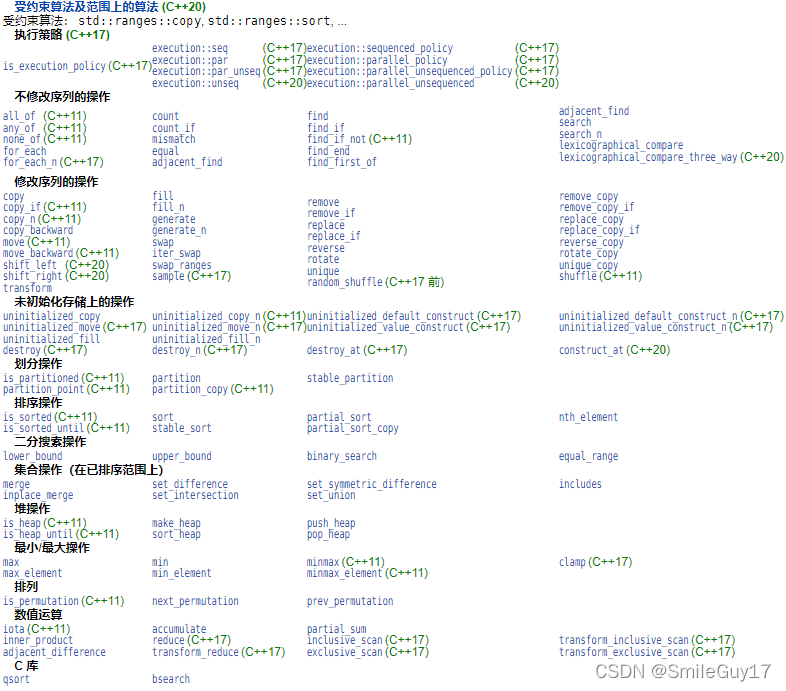Open the construct_at (C++20) link

(614, 350)
